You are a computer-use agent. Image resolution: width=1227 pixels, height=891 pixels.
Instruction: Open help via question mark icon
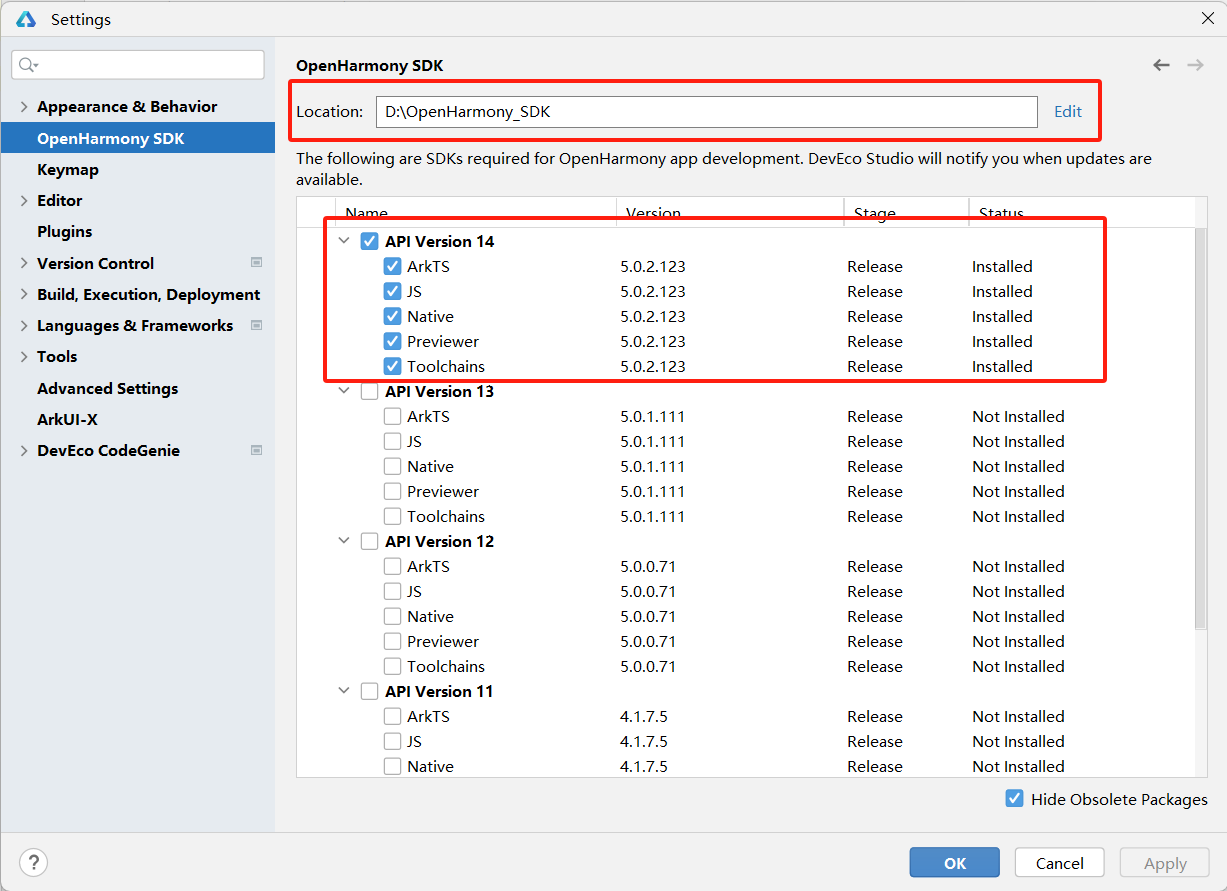33,862
